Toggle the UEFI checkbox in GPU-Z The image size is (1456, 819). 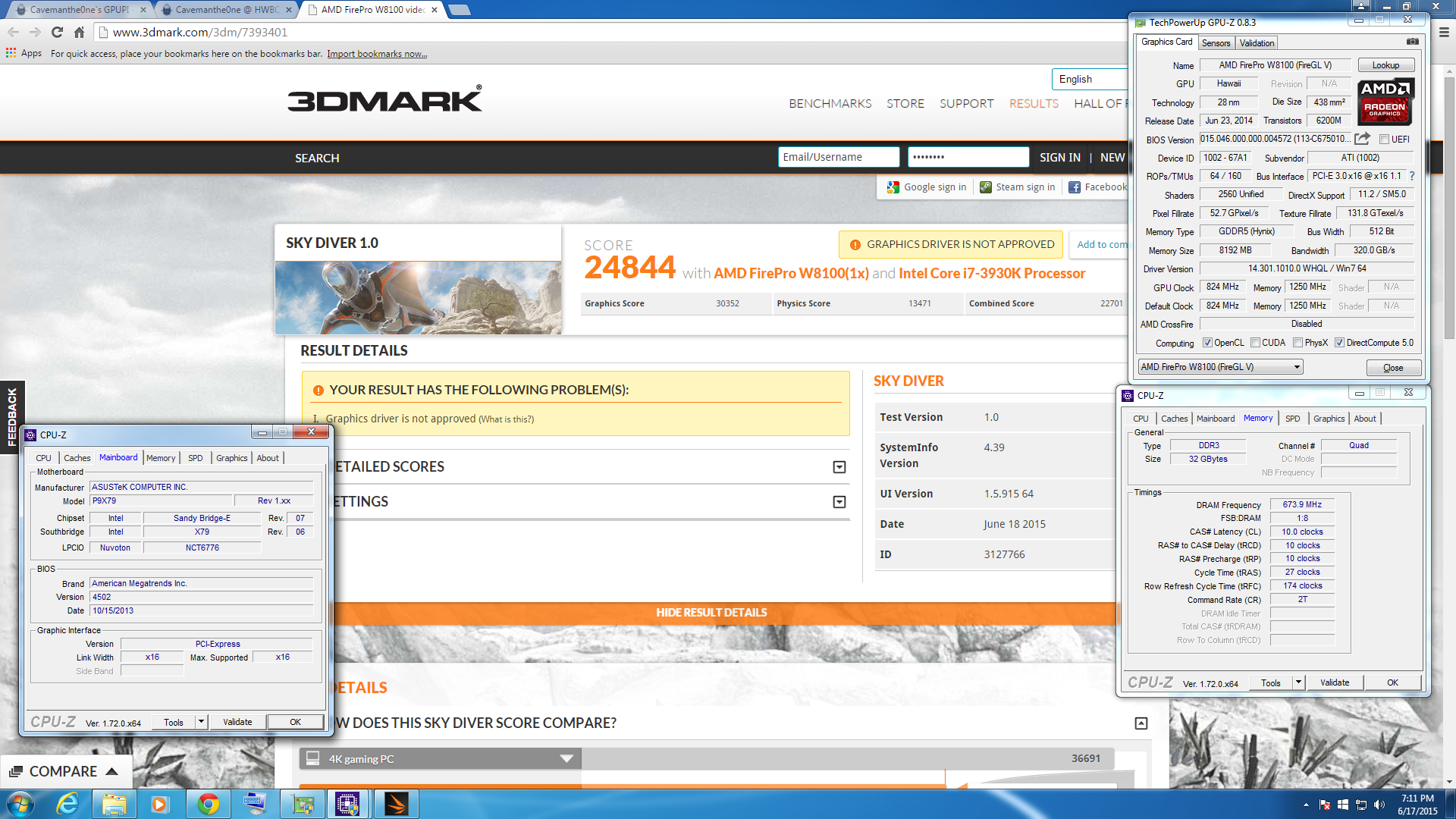click(x=1384, y=140)
